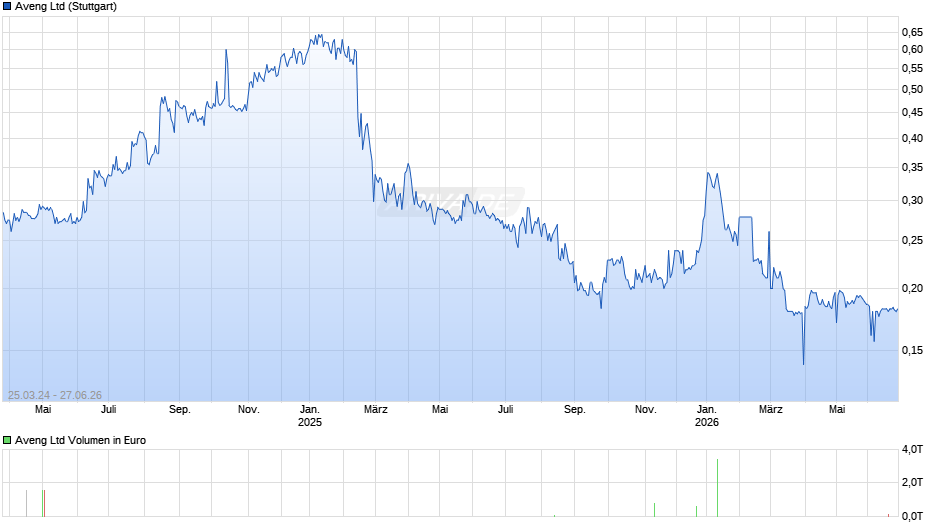The image size is (940, 526).
Task: Click the 'März' label after Jan. 2026
Action: (771, 410)
